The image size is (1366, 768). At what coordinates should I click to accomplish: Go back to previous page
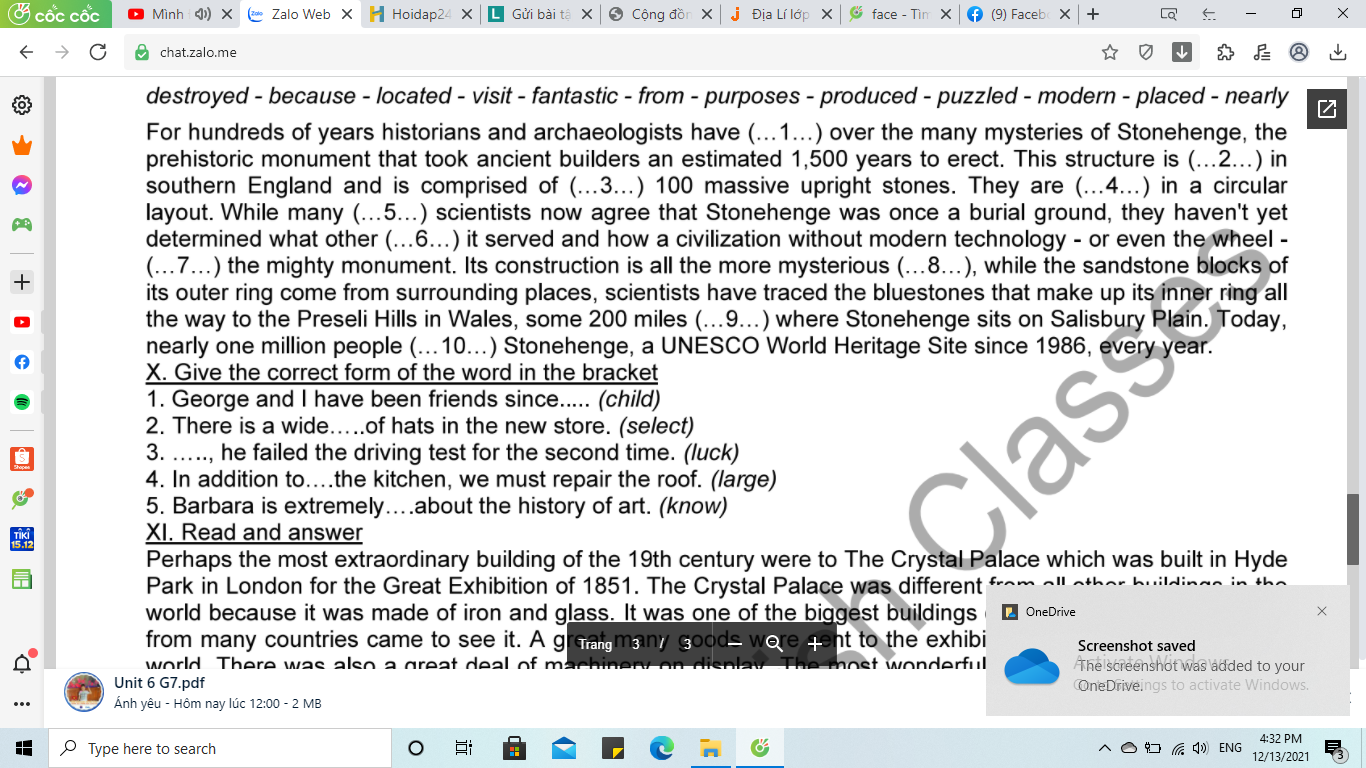26,52
